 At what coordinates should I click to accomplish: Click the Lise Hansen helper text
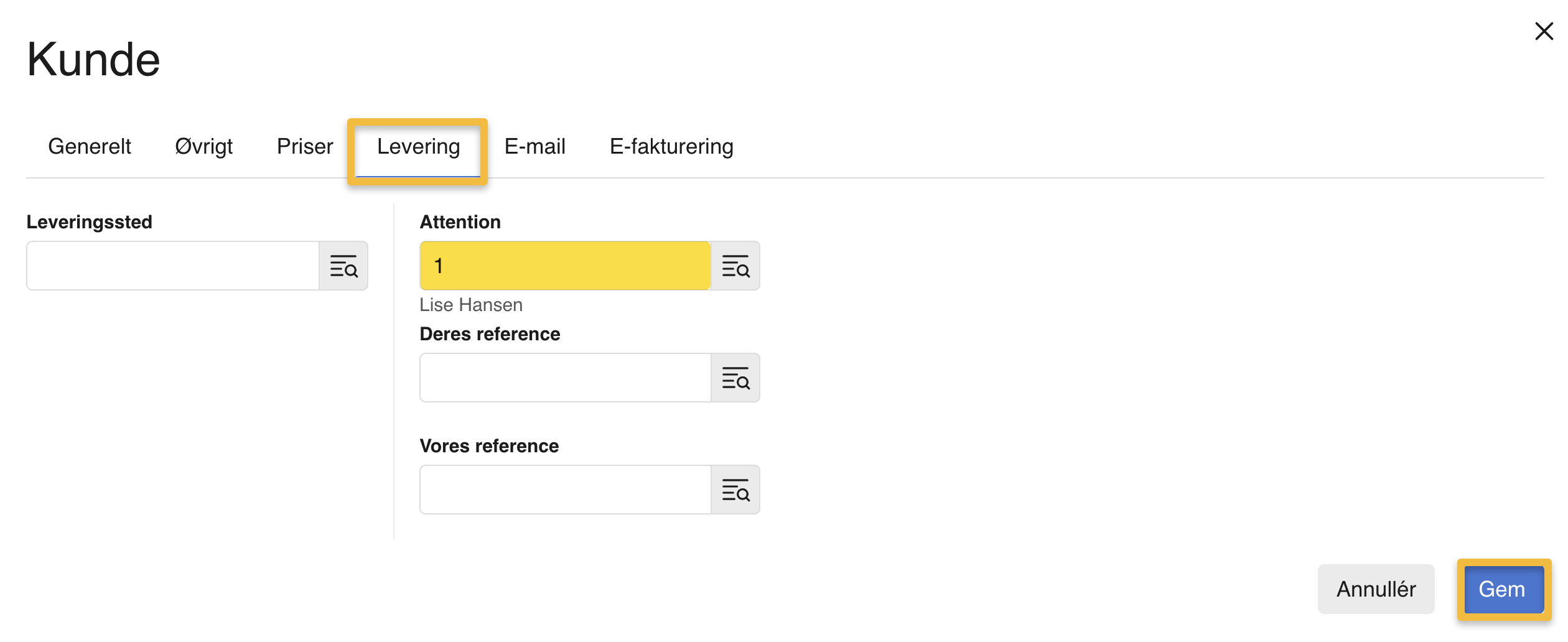(471, 304)
